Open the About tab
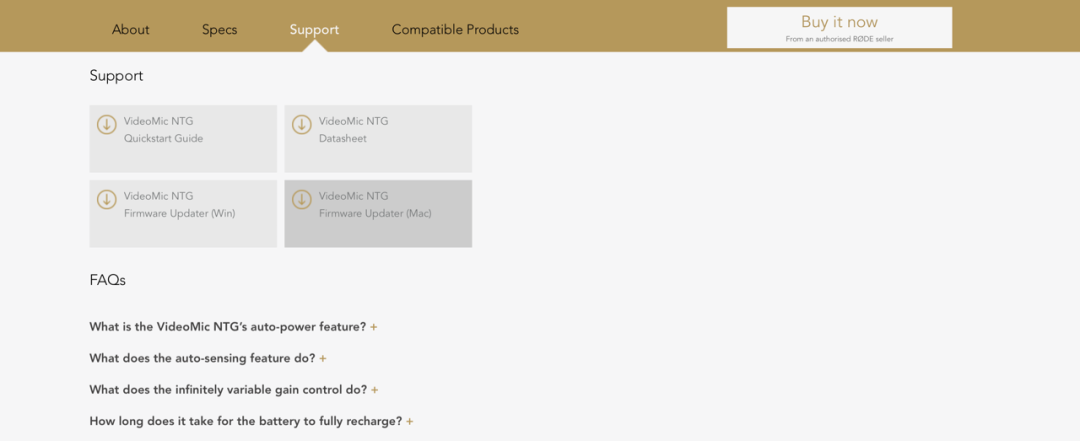Screen dimensions: 1080x441 click(x=131, y=30)
